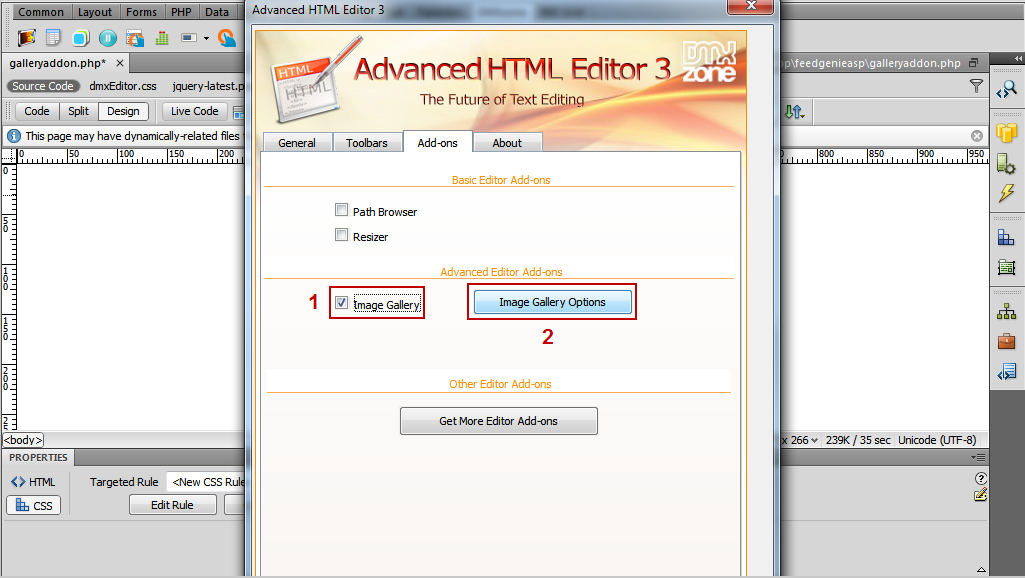Select the Common category in Insert bar

click(x=41, y=12)
